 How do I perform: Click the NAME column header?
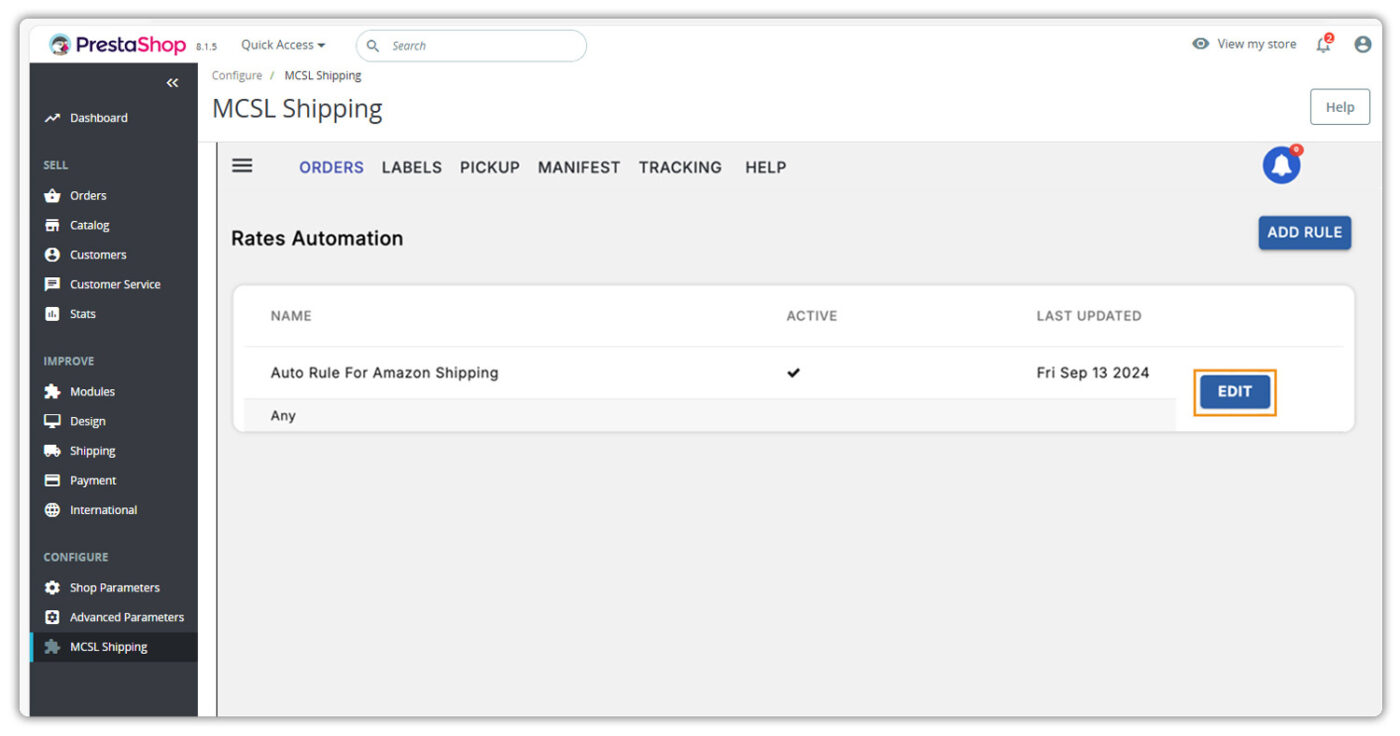[291, 316]
